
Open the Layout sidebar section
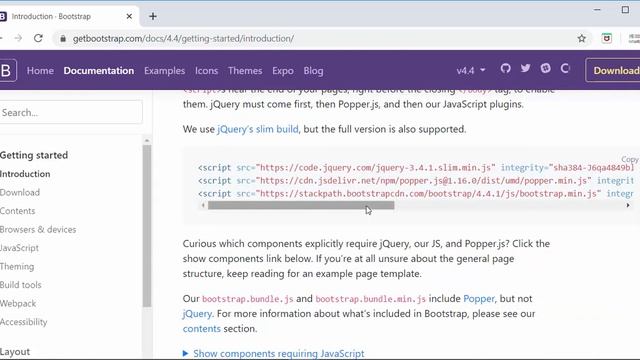15,351
